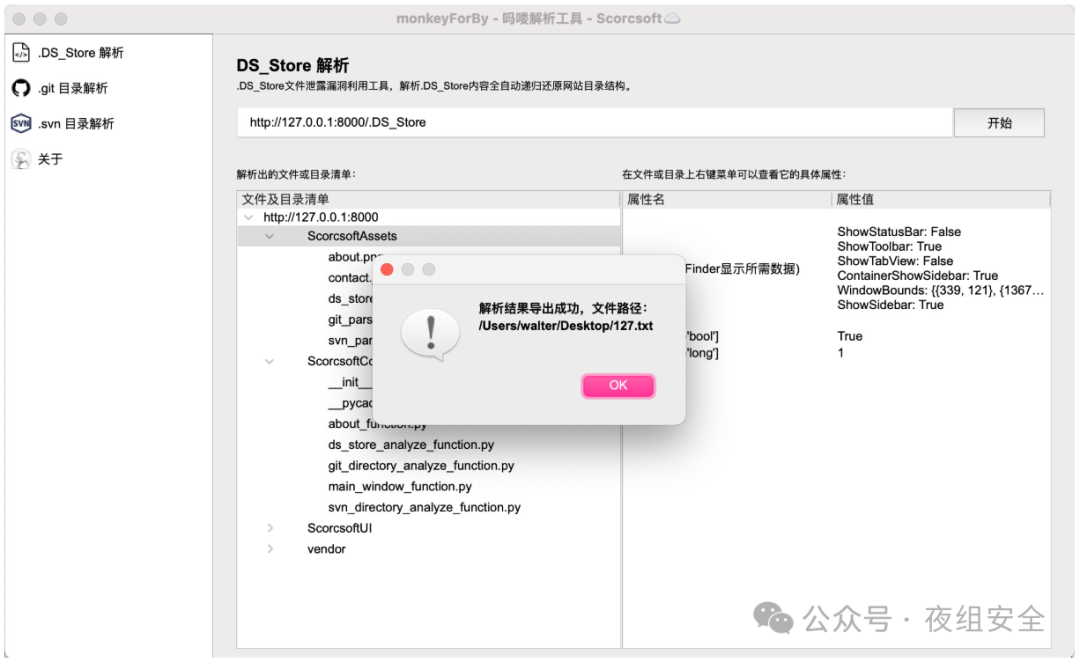Click the URL input field containing 127.0.0.1:8000

[x=594, y=122]
